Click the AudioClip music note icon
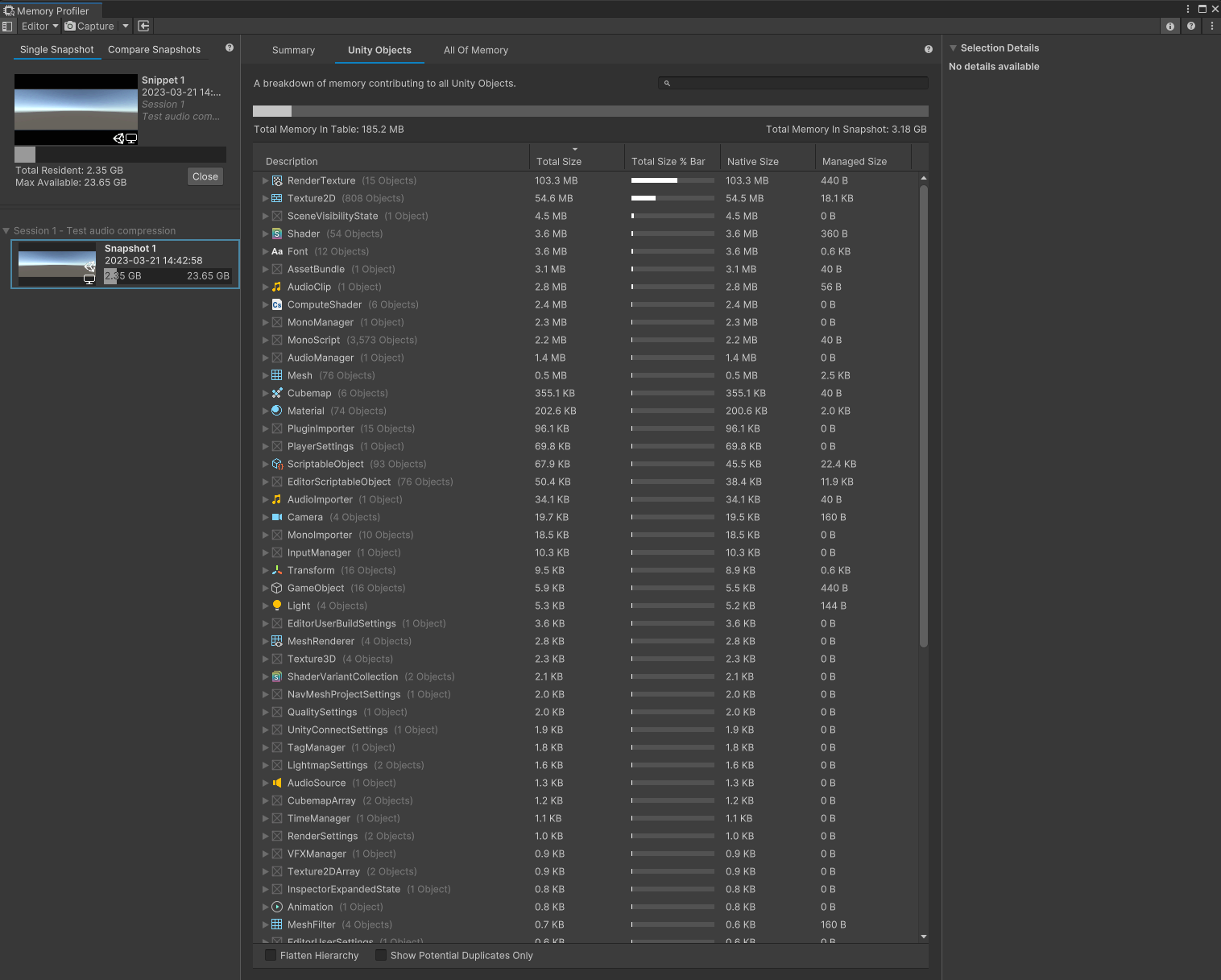Image resolution: width=1221 pixels, height=980 pixels. [x=277, y=287]
